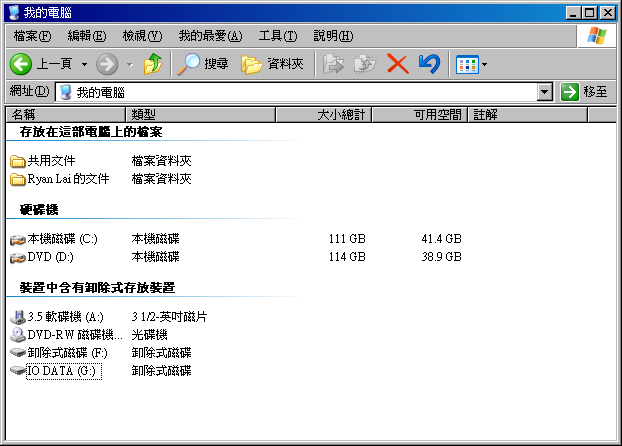Sort by the 註解 column header
The width and height of the screenshot is (622, 446).
(528, 115)
